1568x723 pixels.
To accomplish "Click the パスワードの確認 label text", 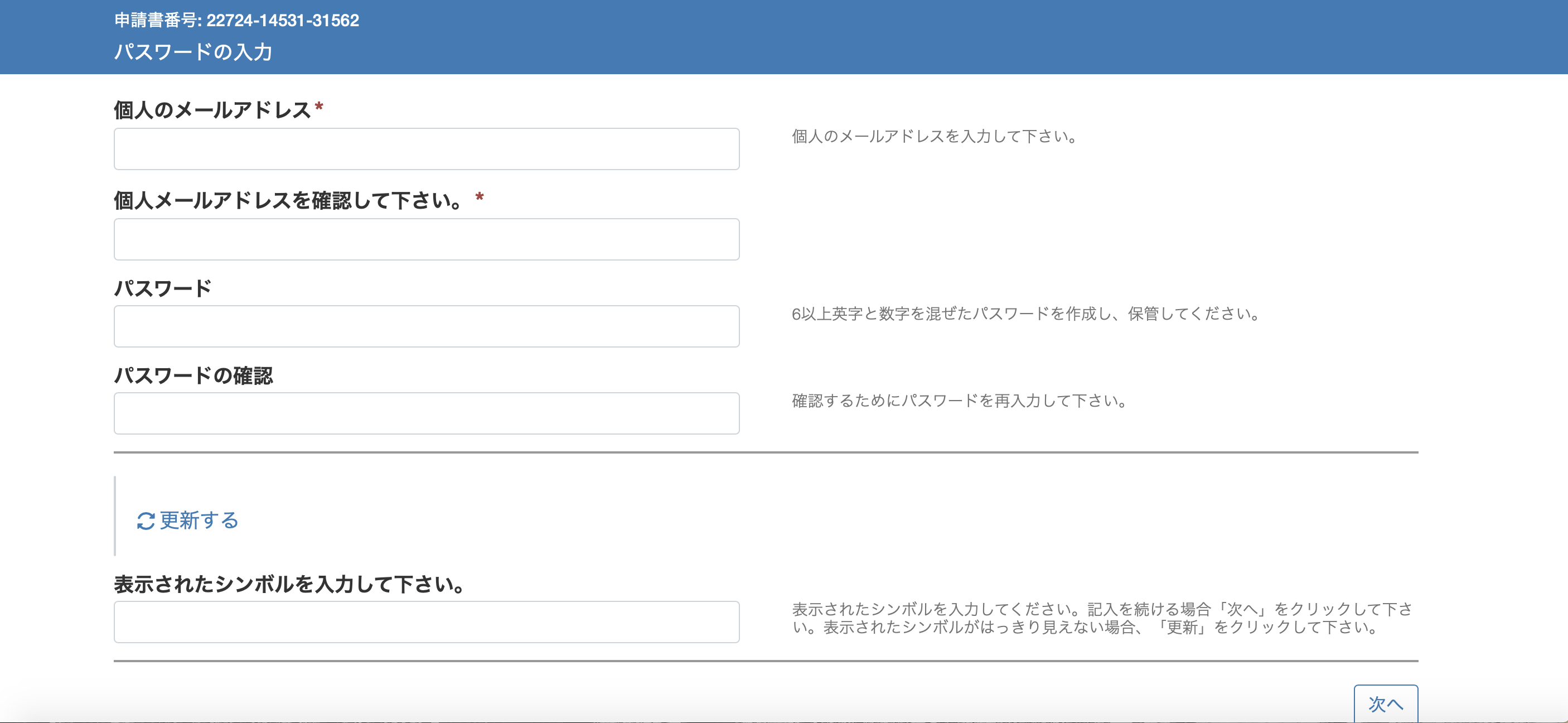I will coord(193,375).
